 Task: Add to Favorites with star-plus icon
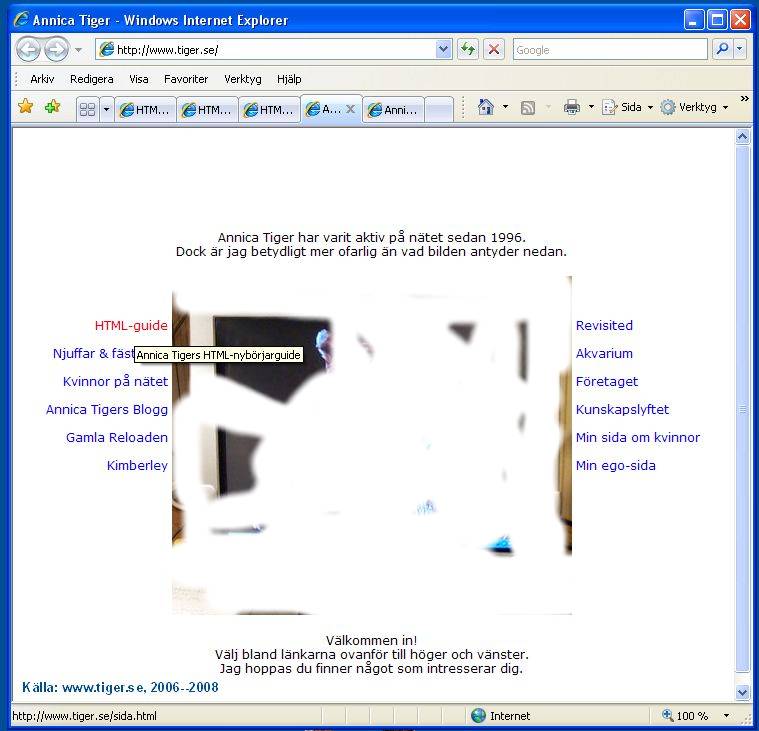pyautogui.click(x=52, y=107)
